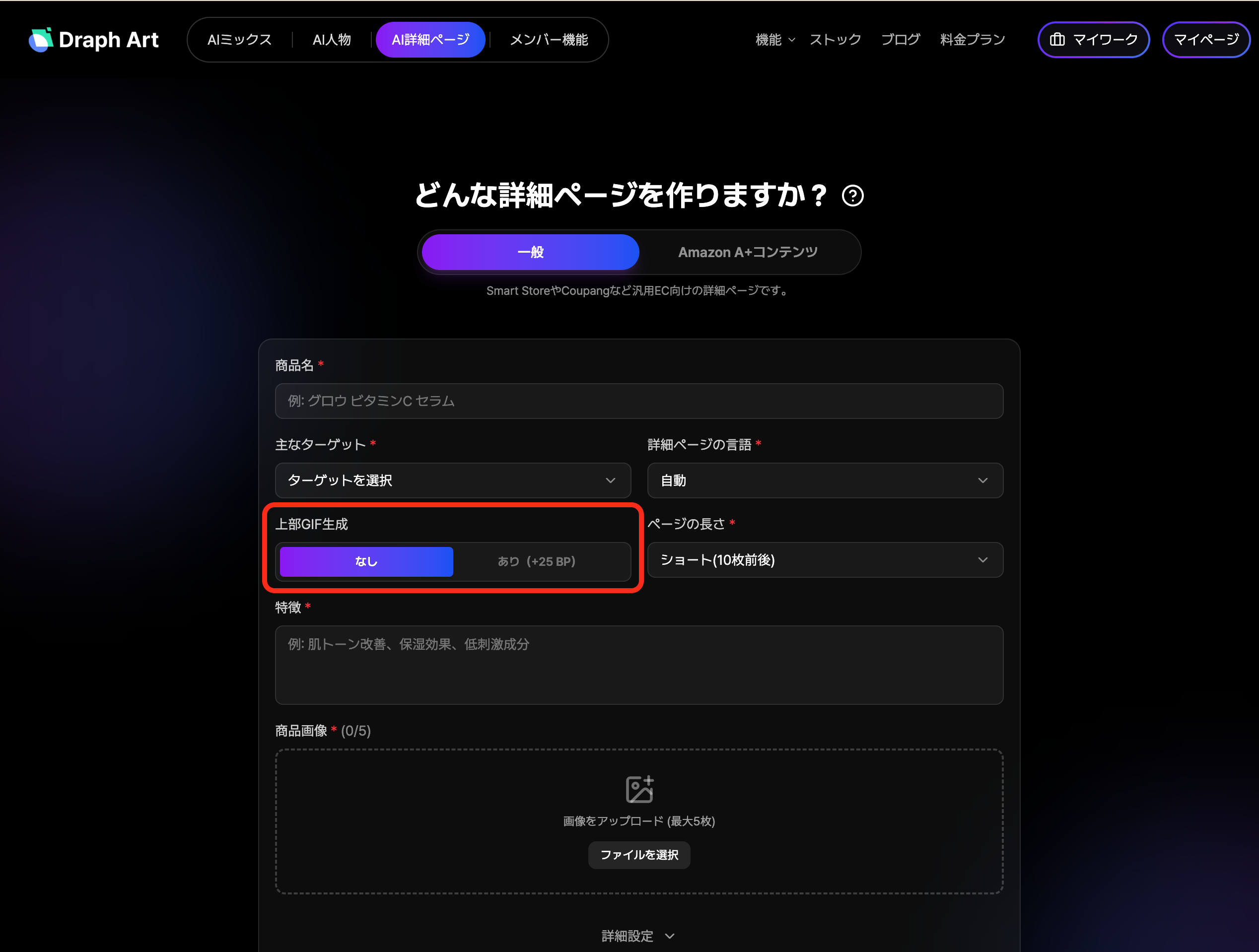Expand the 機能 menu in header
Viewport: 1259px width, 952px height.
pos(775,40)
